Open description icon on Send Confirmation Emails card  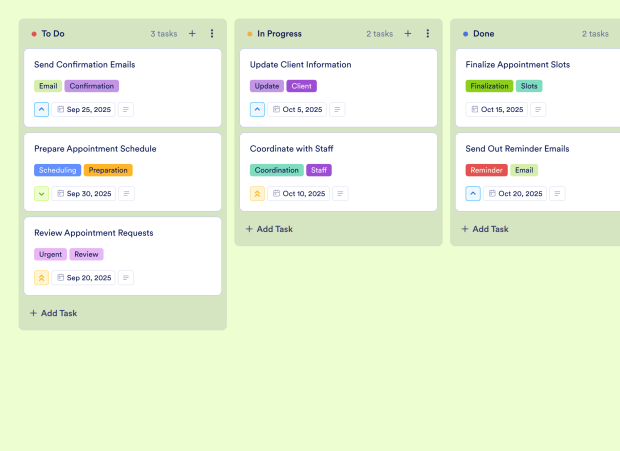[126, 110]
